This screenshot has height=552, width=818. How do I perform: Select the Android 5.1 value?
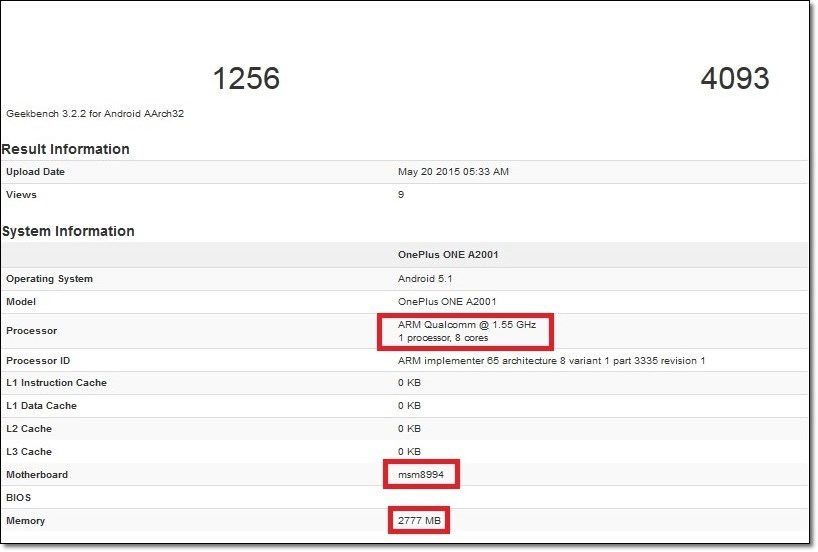point(425,279)
